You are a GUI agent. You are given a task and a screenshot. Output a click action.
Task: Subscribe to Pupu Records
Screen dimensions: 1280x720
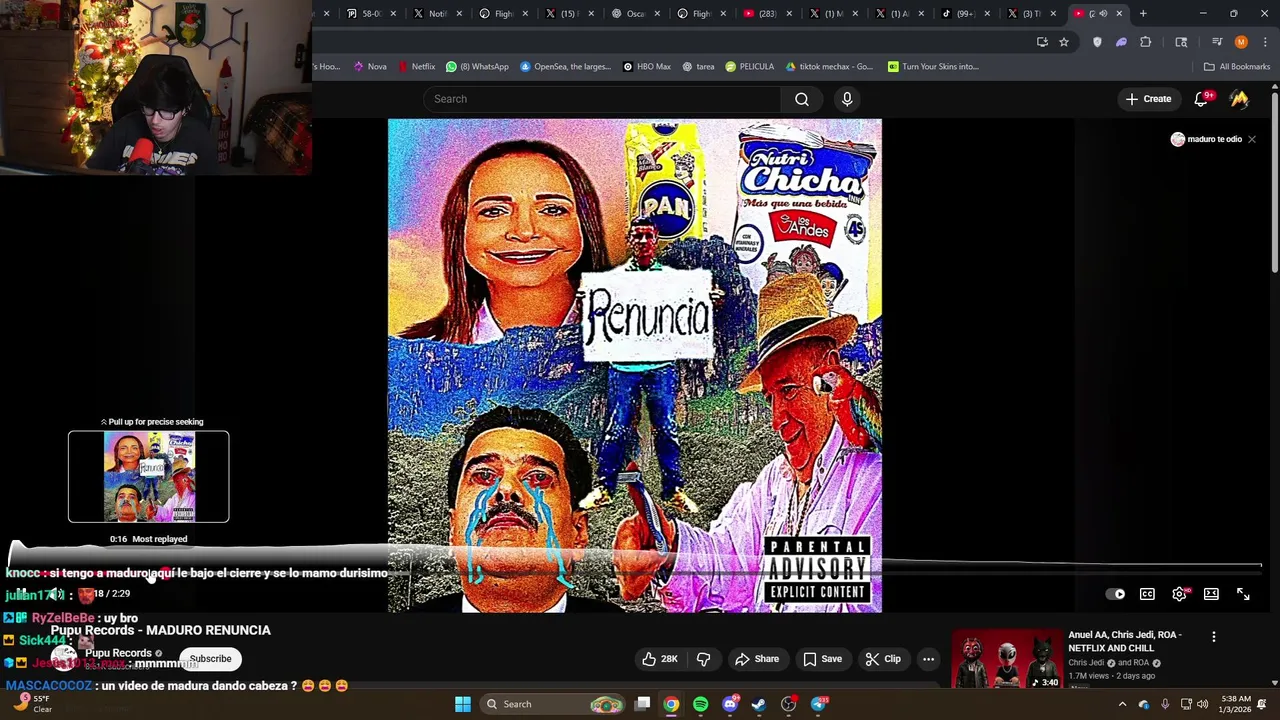(210, 659)
